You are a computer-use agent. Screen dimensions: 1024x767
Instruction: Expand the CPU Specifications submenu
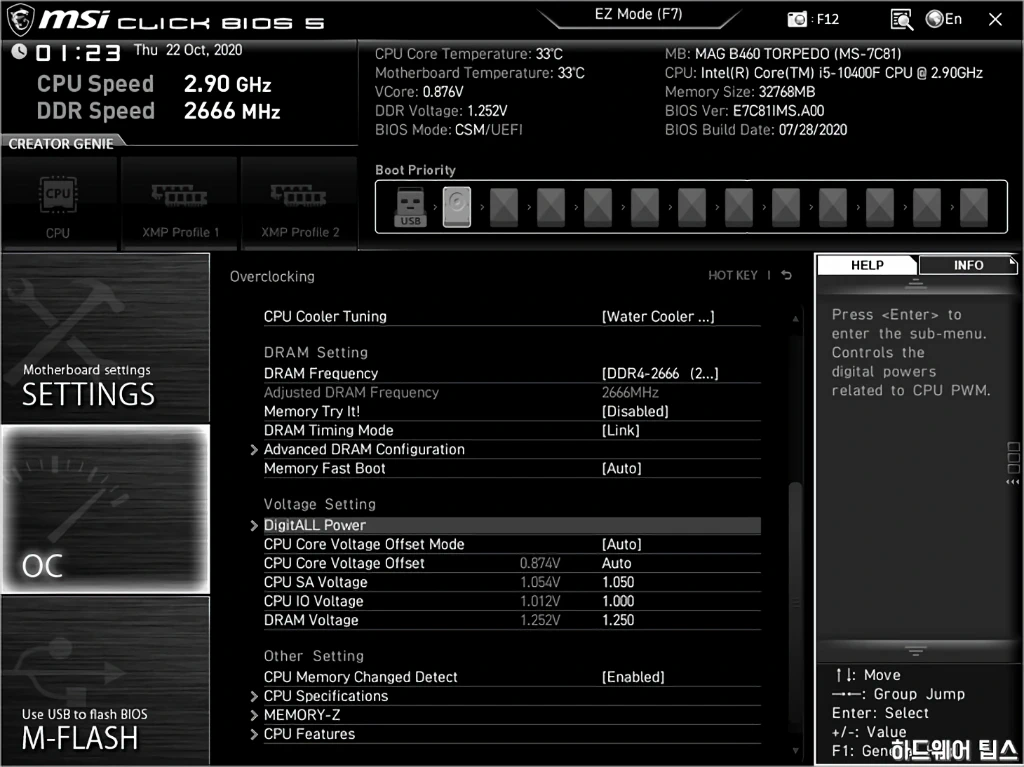(512, 696)
